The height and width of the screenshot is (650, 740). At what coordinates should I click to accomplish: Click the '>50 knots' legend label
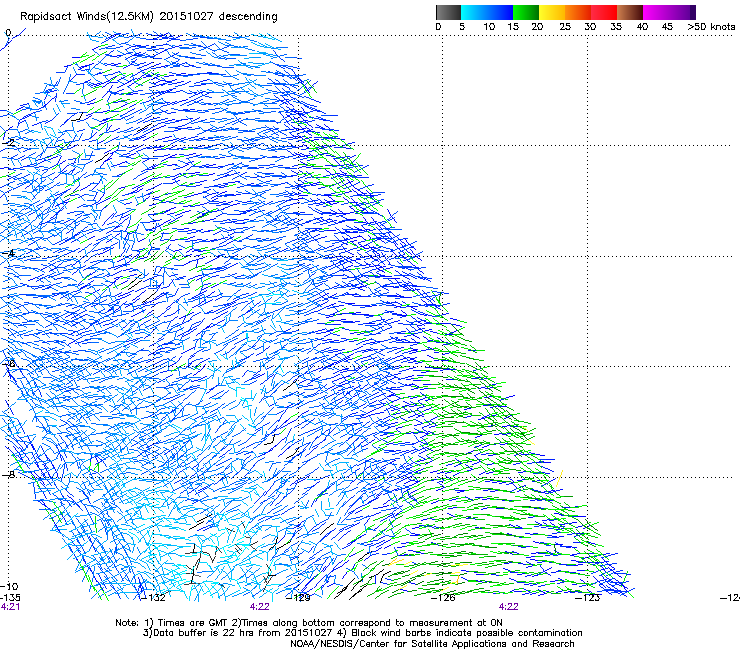711,27
